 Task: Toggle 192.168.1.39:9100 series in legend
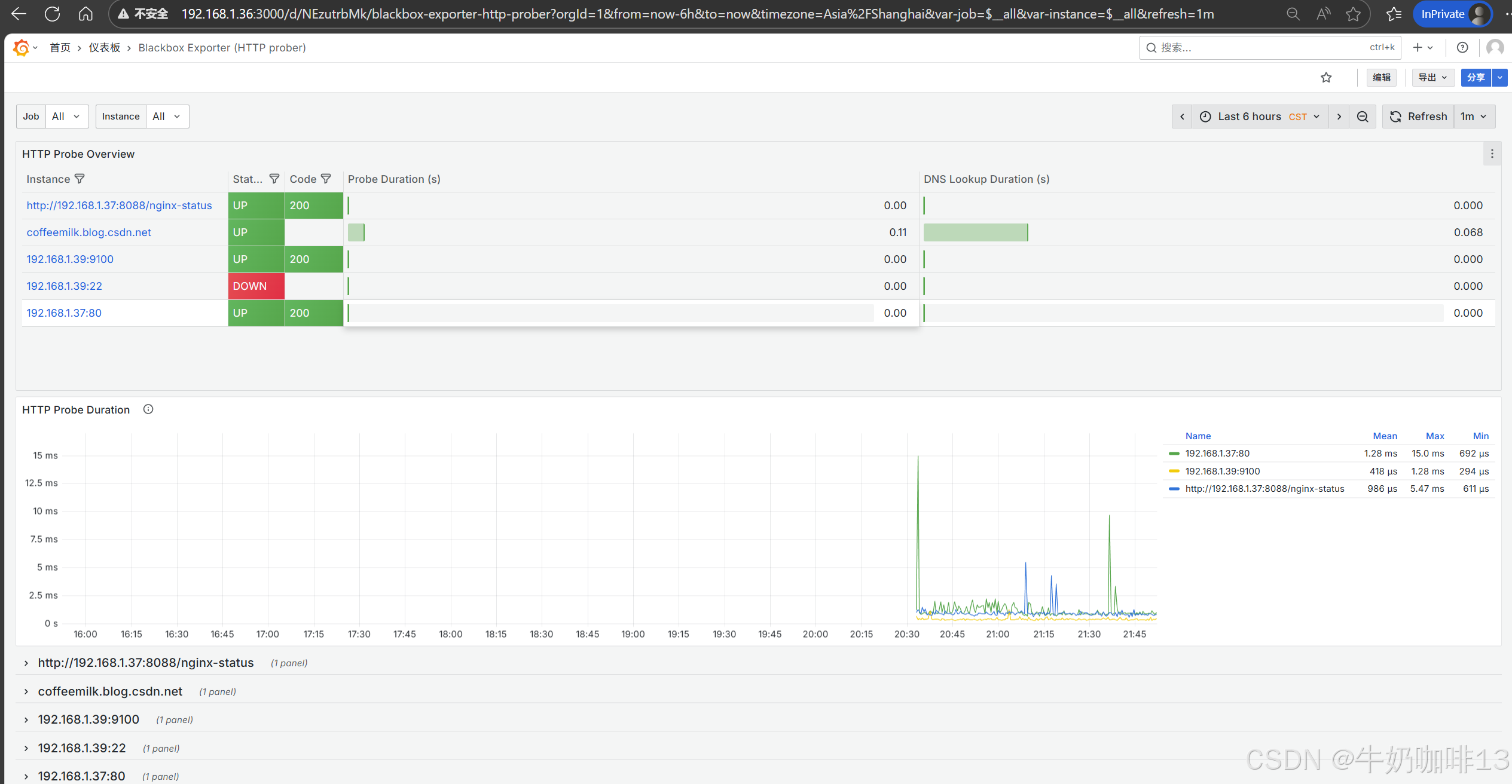click(x=1222, y=471)
